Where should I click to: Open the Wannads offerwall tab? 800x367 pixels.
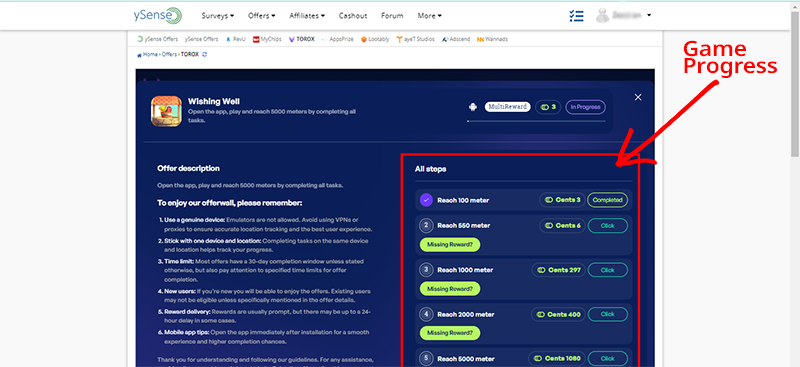coord(492,39)
